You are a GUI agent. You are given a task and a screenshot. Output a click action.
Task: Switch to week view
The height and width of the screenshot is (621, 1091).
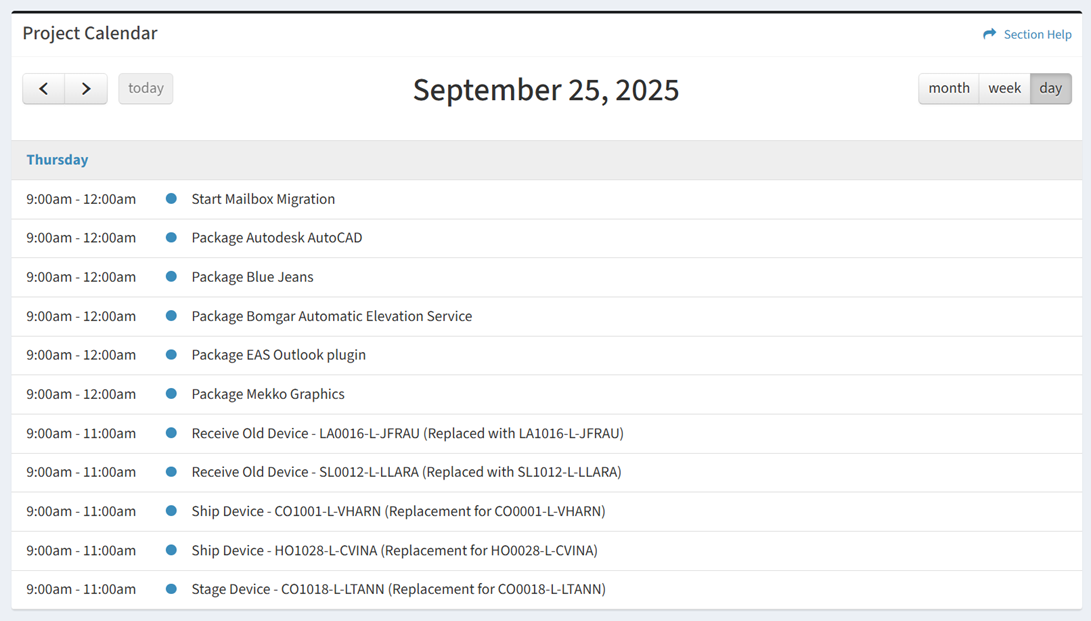point(1004,88)
